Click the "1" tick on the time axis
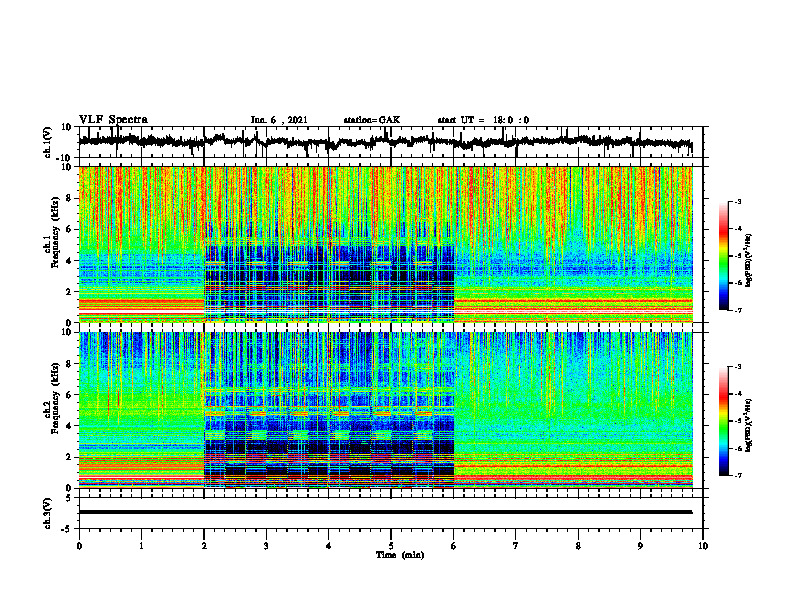Screen dimensions: 792x612 [x=141, y=546]
